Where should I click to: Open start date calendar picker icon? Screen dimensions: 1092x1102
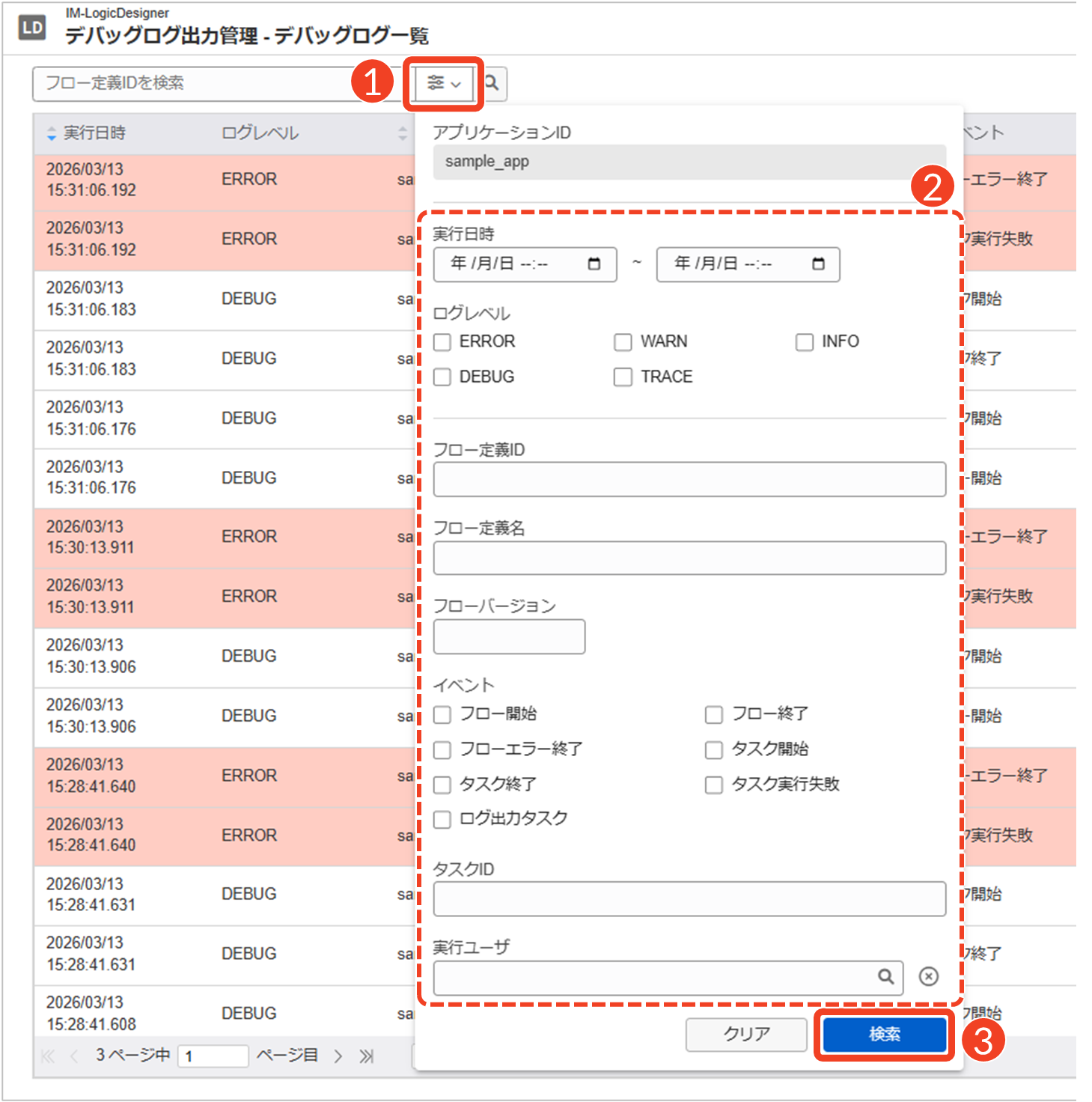(x=594, y=264)
